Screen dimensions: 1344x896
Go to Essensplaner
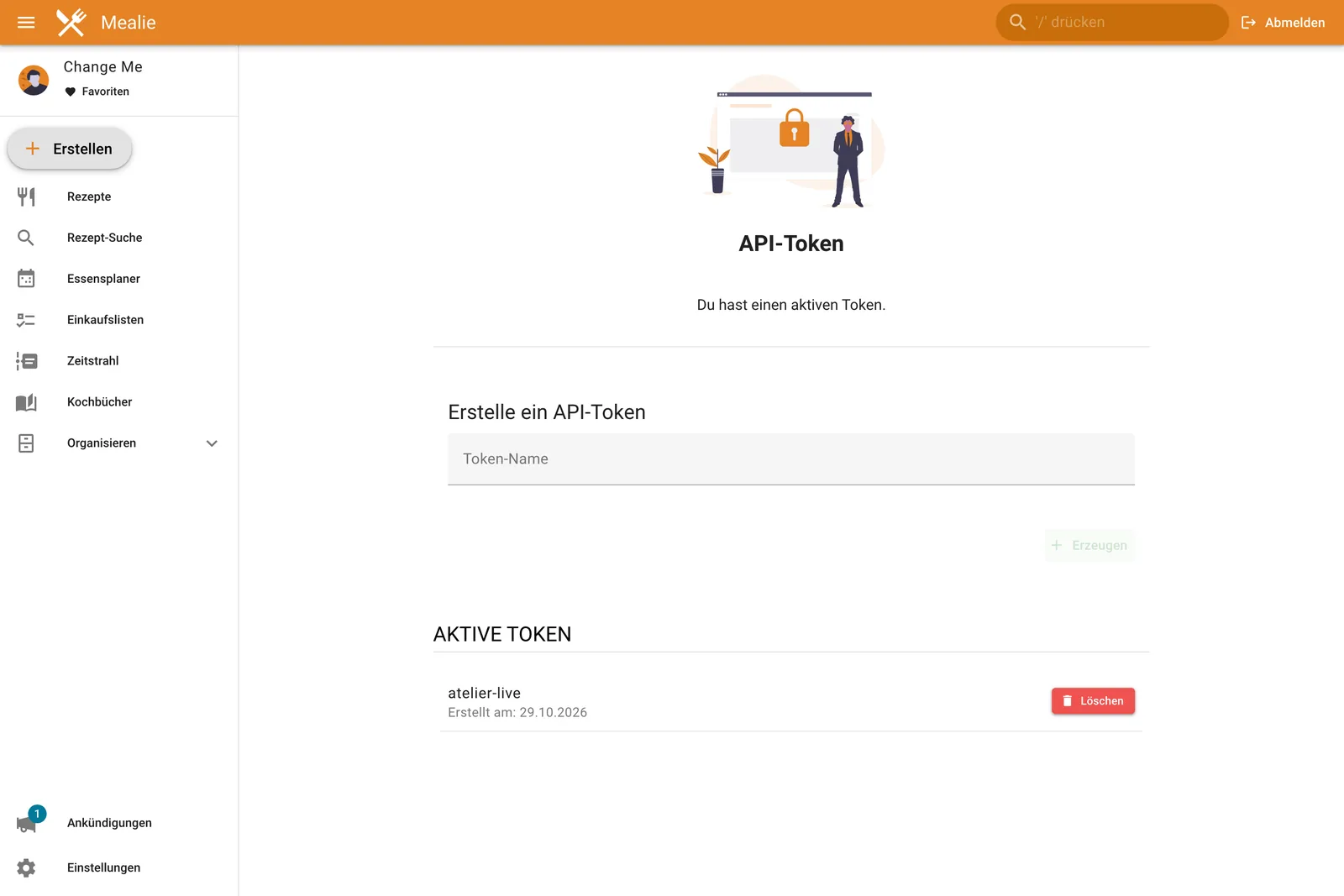tap(118, 279)
